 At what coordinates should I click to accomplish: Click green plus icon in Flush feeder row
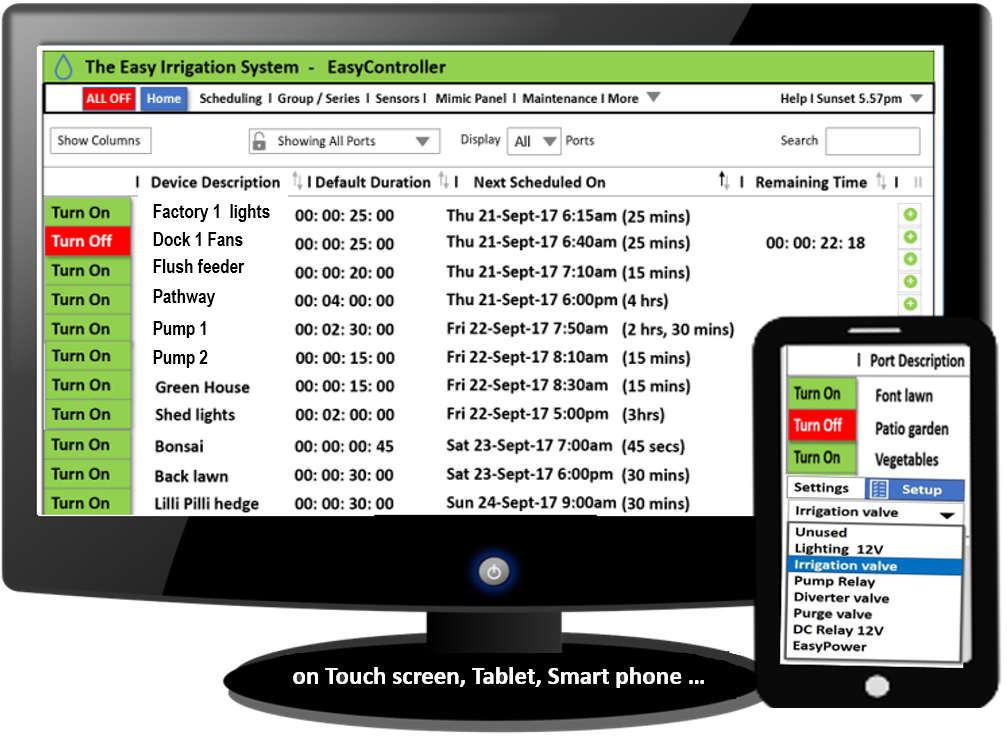coord(910,259)
